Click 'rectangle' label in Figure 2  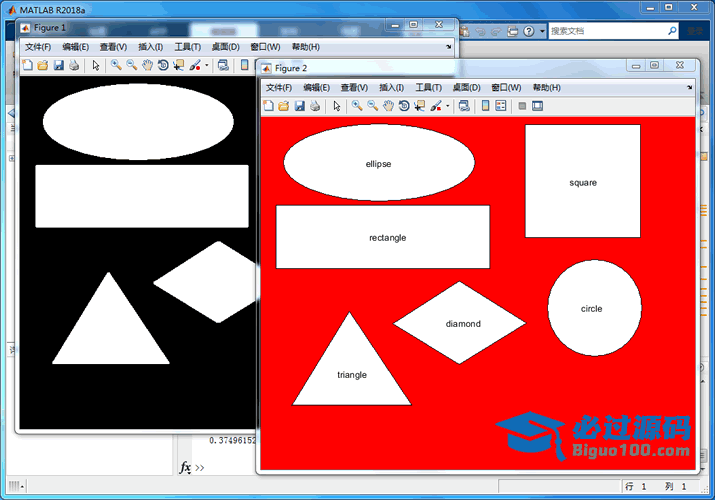pos(388,238)
